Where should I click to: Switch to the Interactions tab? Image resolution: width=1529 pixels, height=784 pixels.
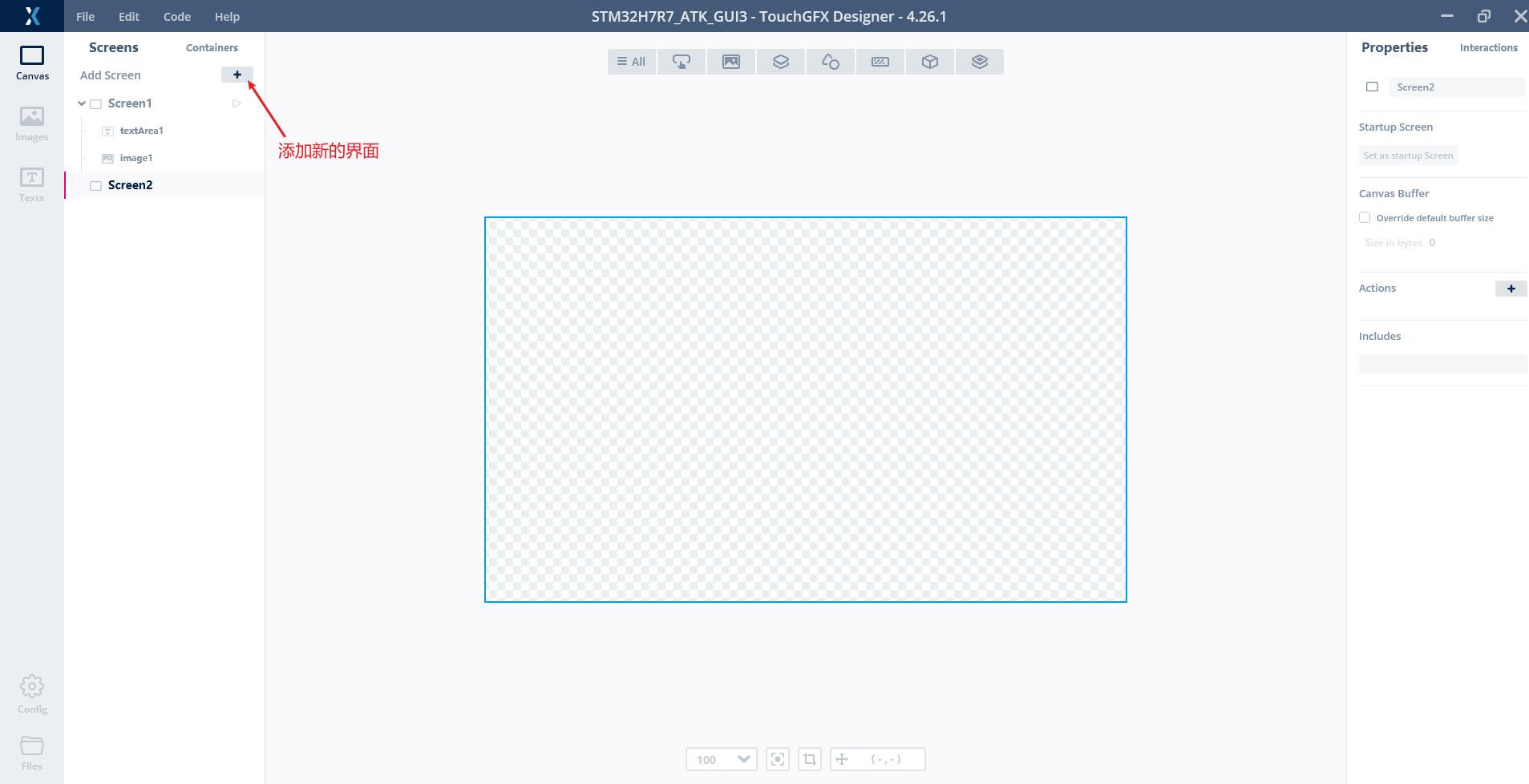coord(1488,48)
